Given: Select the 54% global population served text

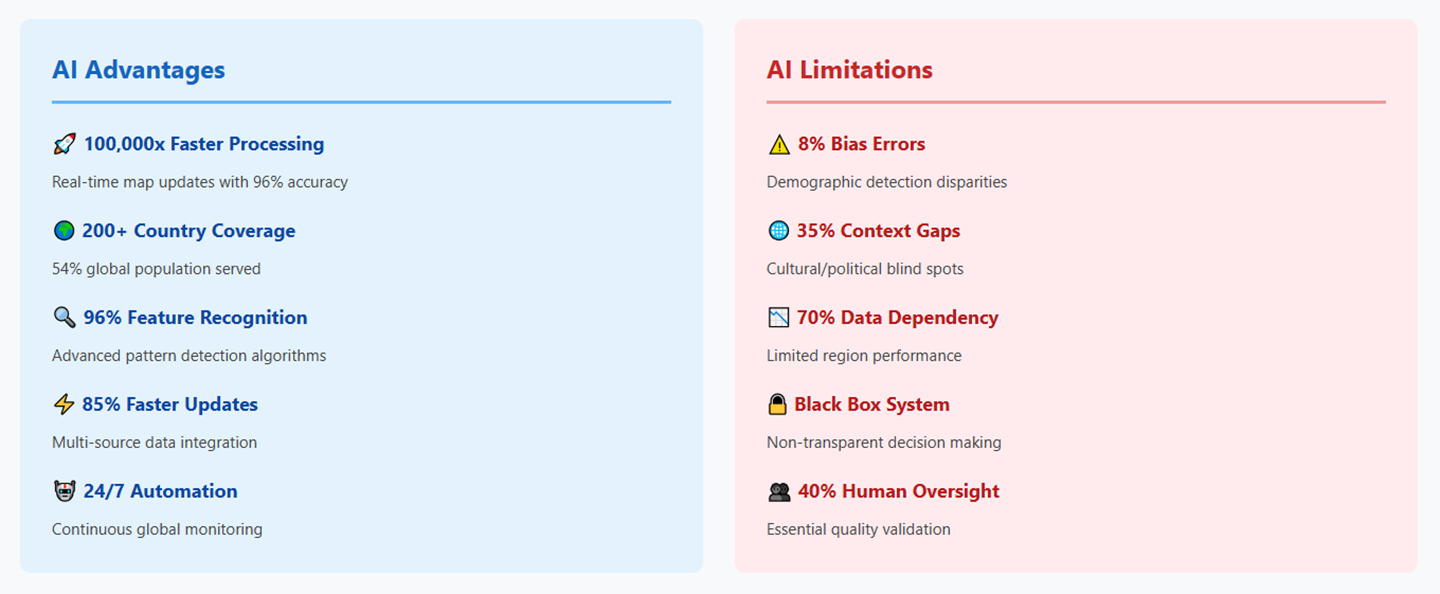Looking at the screenshot, I should (156, 269).
